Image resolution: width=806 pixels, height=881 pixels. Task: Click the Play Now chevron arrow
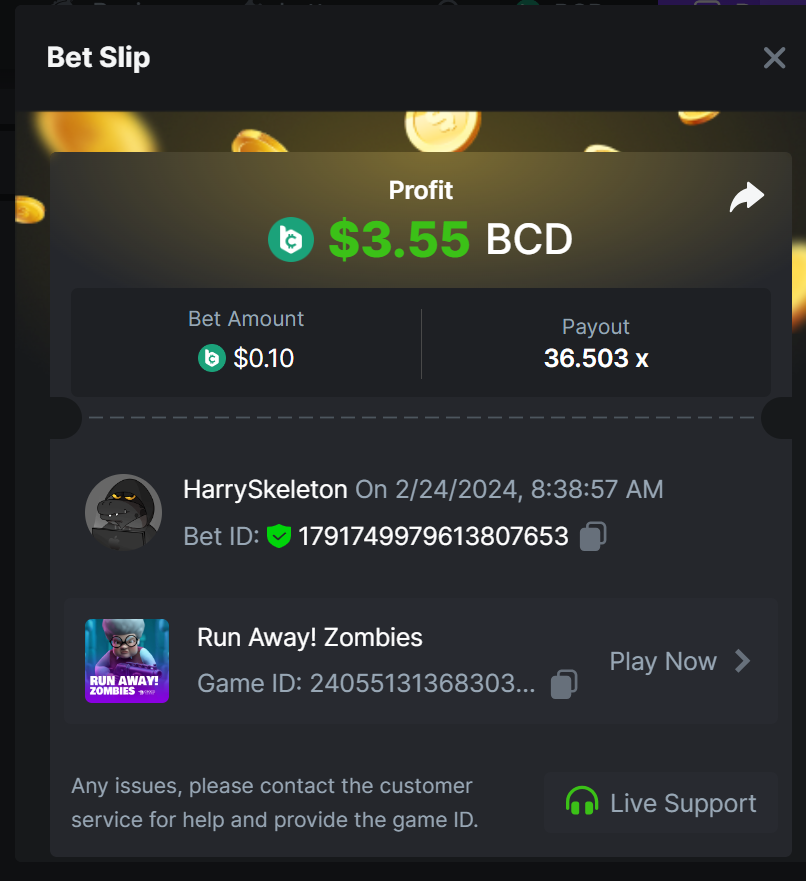click(743, 661)
